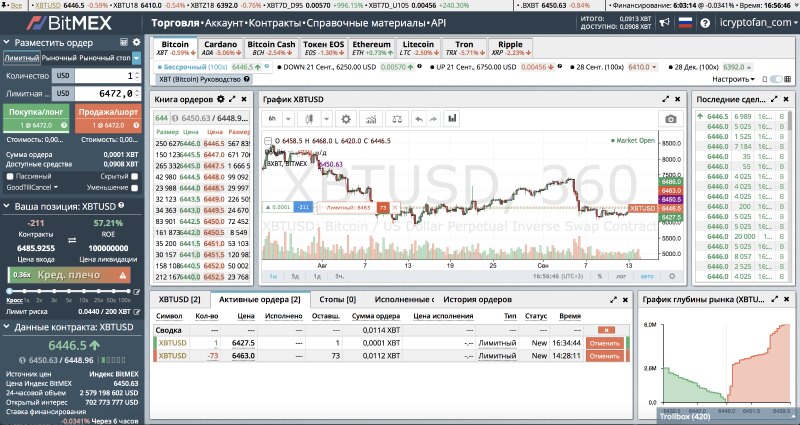Expand the XBTUSD chart panel to fullscreen
Viewport: 800px width, 425px height.
(x=666, y=99)
